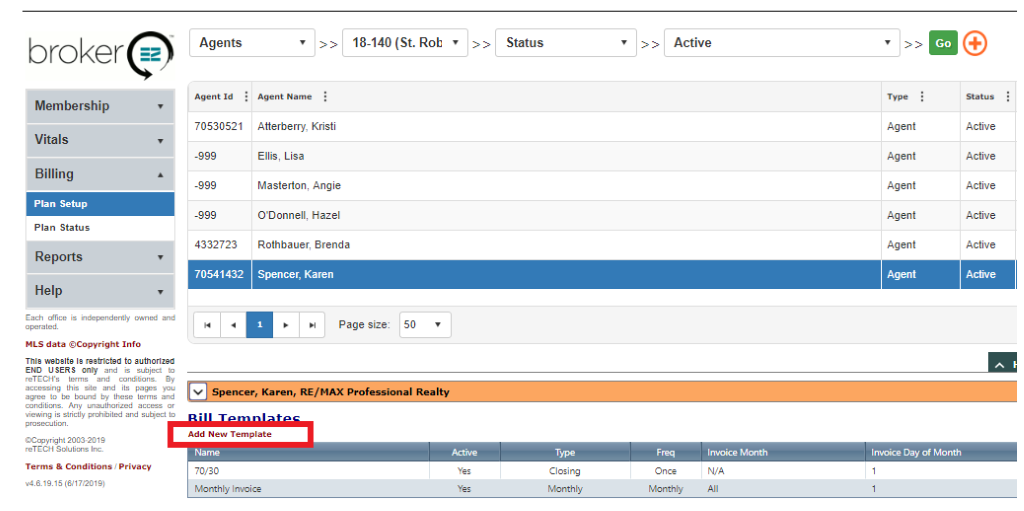Go to first page of grid

207,325
